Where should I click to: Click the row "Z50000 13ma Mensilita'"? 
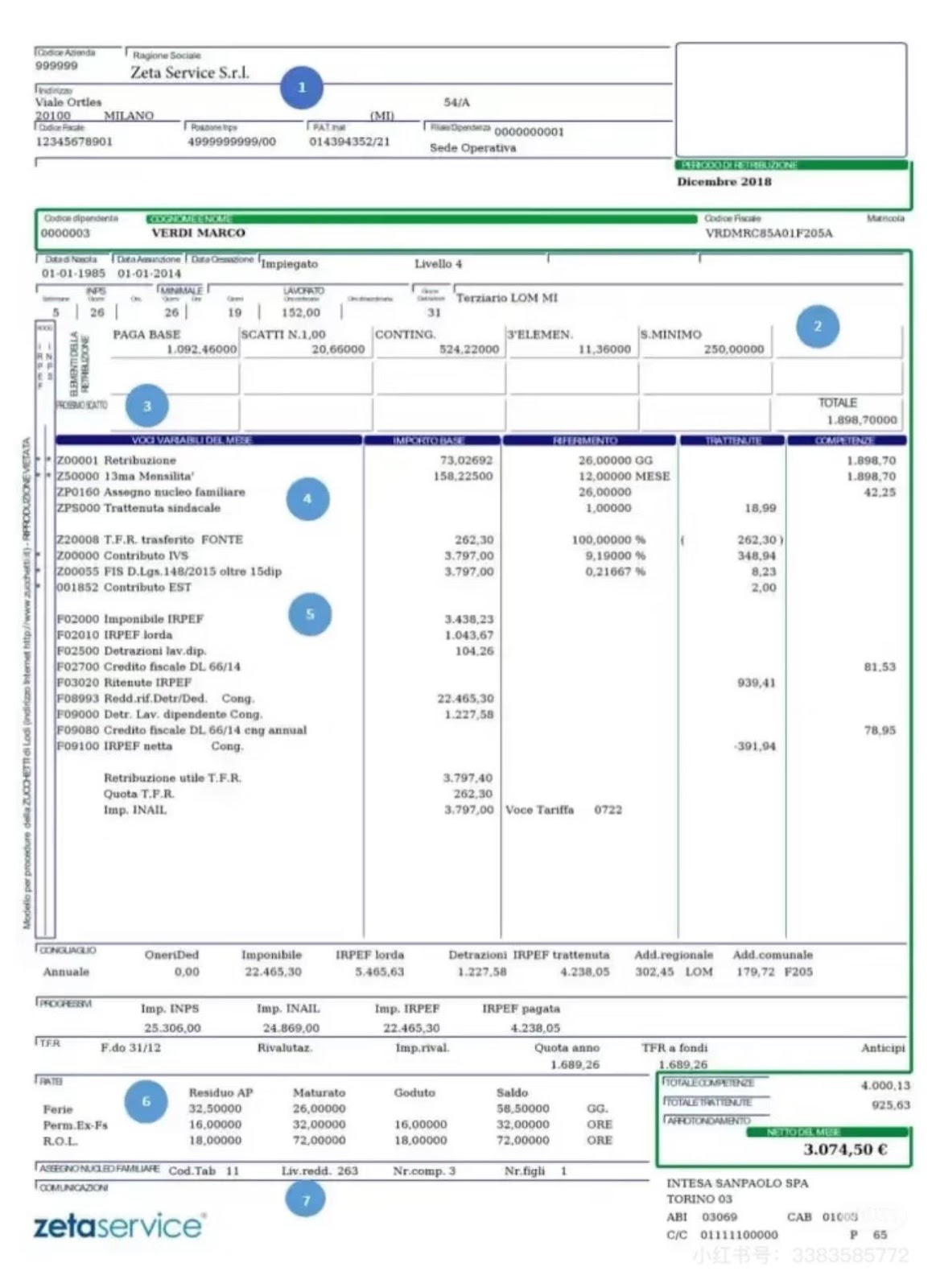coord(125,477)
